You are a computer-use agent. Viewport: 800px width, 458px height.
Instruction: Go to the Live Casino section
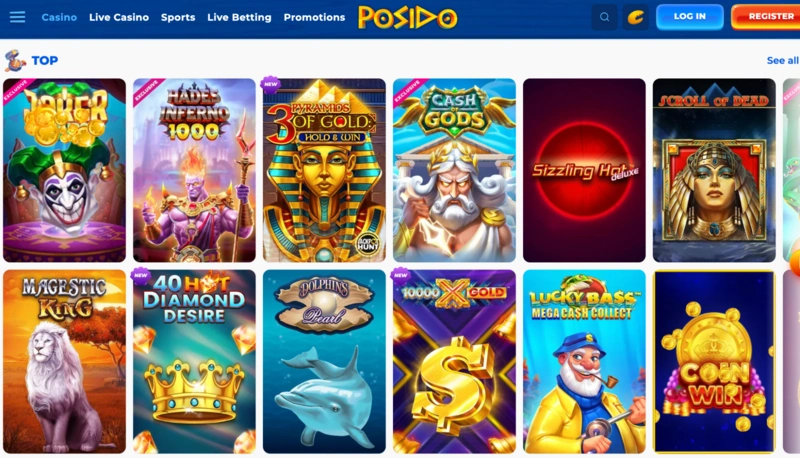point(119,17)
